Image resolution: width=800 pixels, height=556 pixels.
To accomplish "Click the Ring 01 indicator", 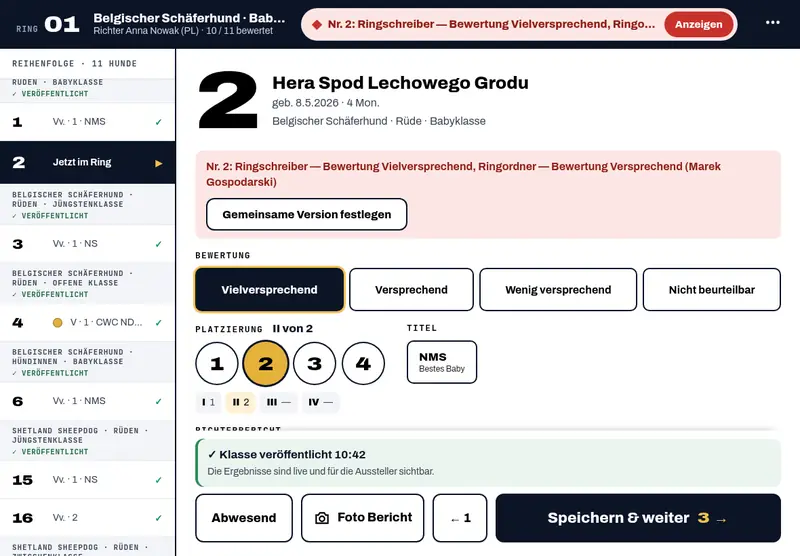I will tap(48, 24).
